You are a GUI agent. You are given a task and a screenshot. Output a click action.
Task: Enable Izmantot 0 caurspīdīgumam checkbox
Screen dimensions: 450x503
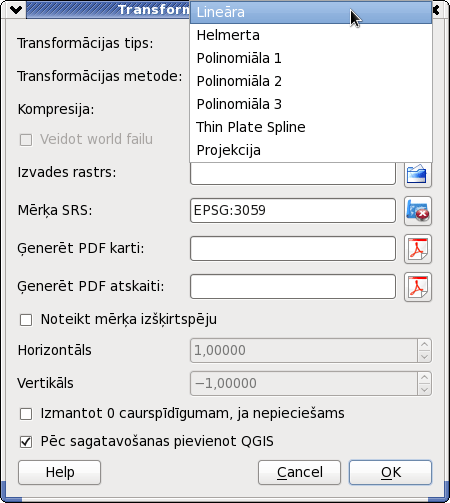click(x=26, y=414)
